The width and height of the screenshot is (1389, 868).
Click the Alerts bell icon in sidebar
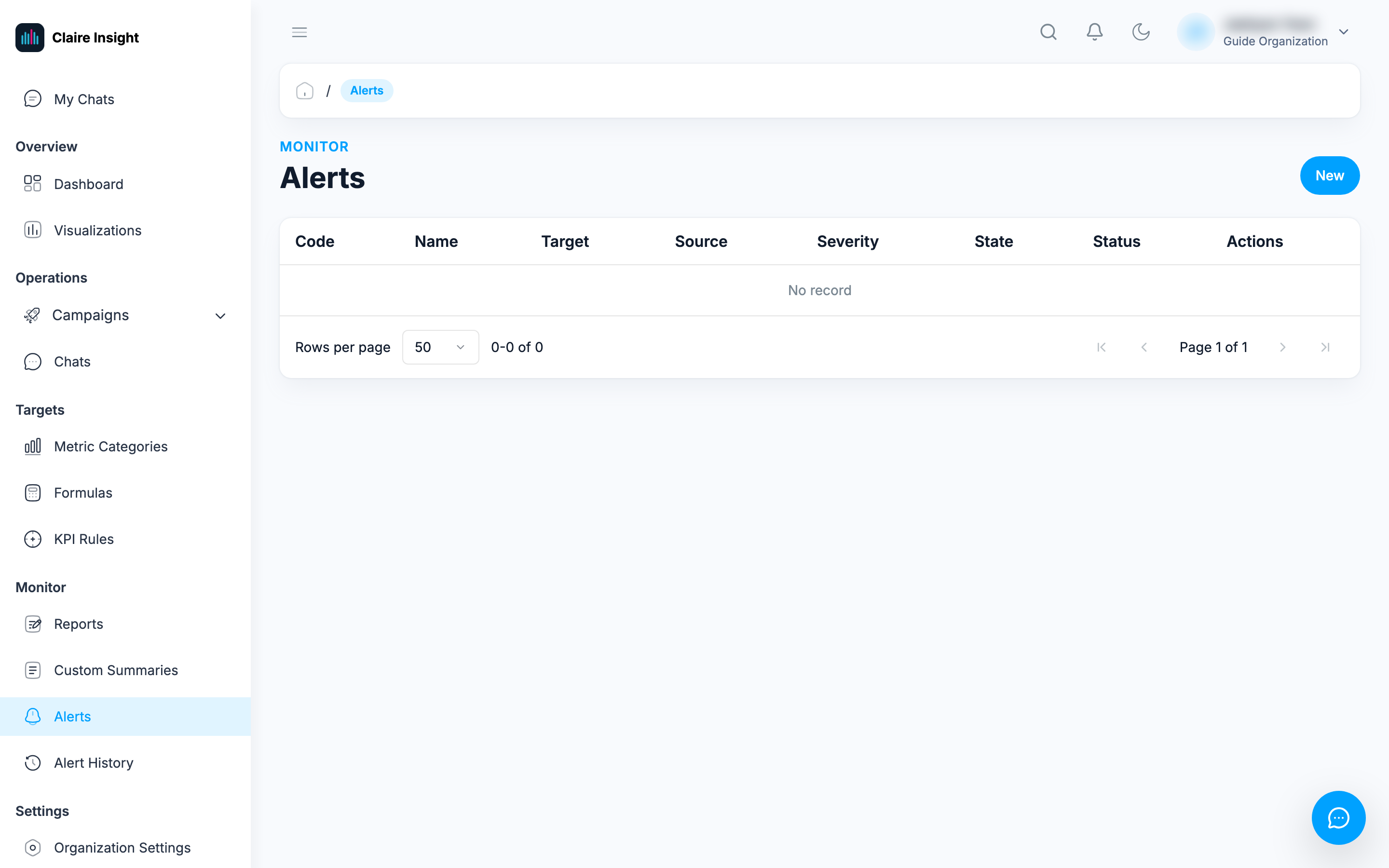point(33,717)
